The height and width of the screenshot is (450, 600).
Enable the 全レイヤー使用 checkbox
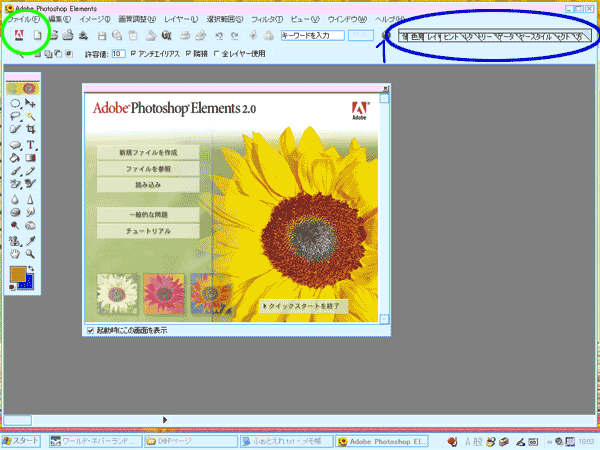[216, 53]
